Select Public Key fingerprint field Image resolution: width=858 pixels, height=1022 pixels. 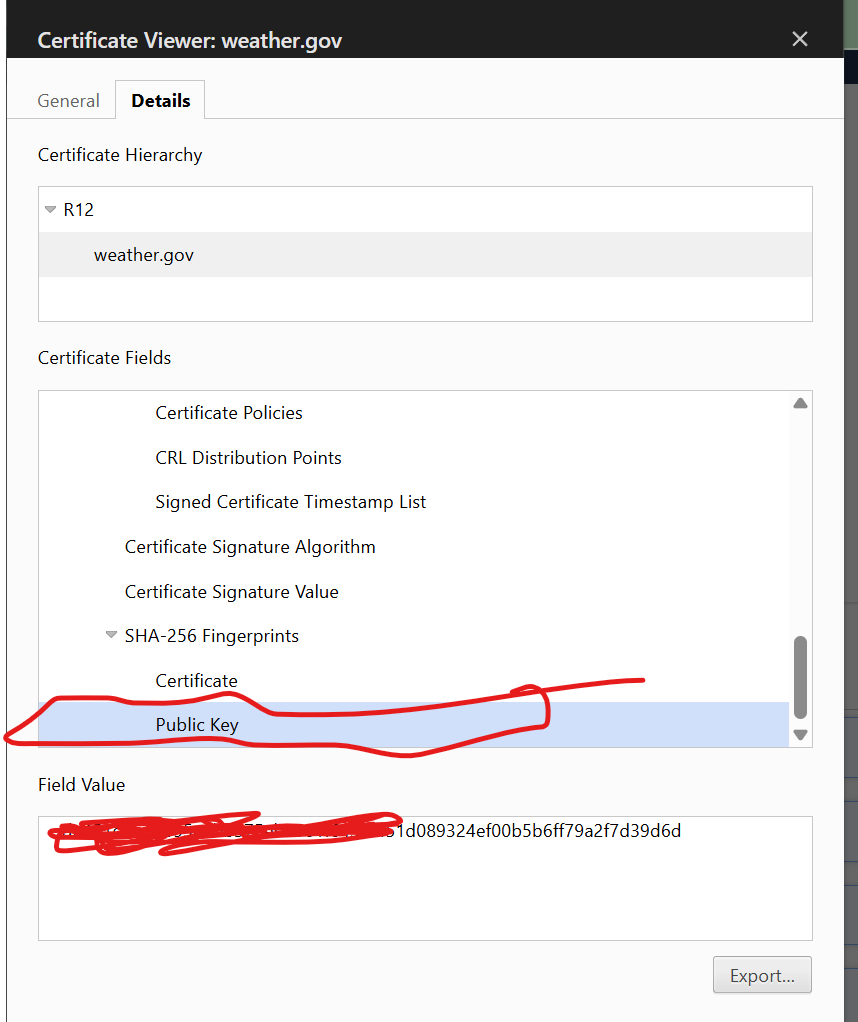[x=413, y=725]
